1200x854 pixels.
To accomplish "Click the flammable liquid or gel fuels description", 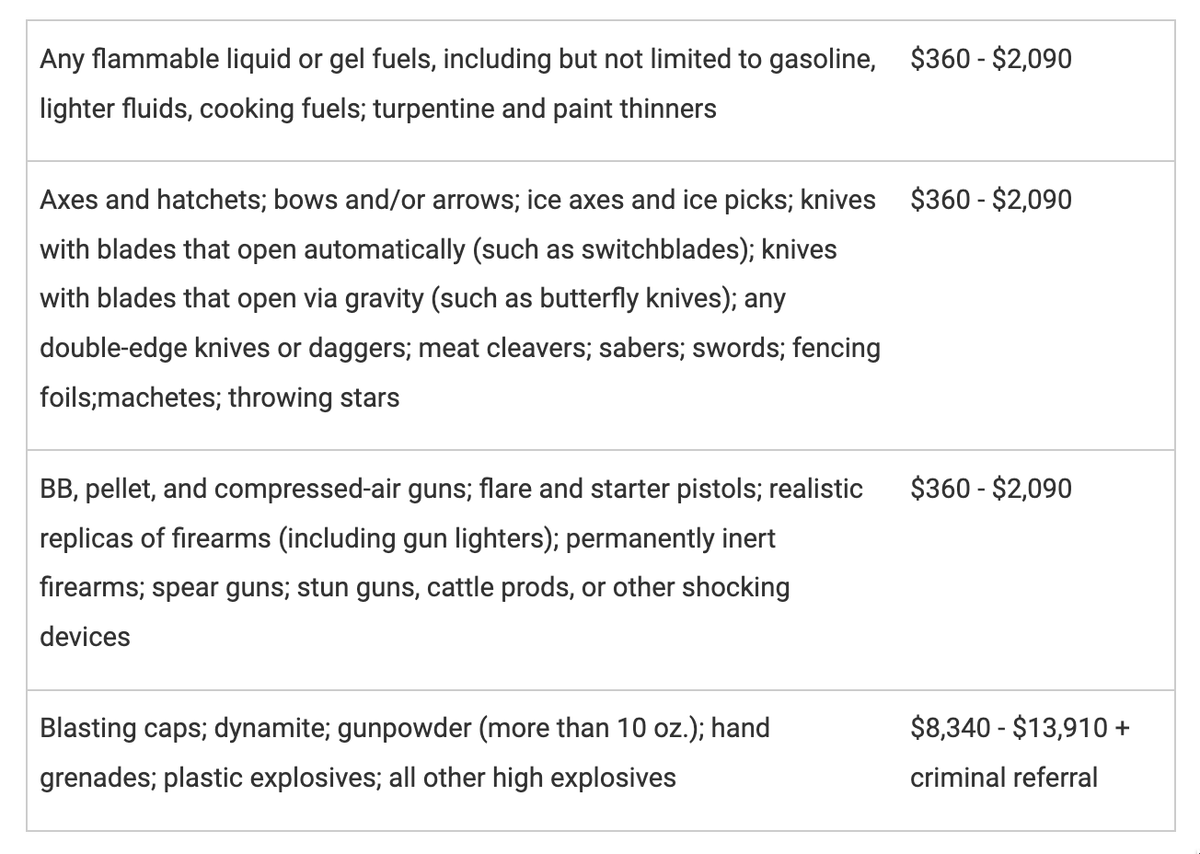I will tap(458, 84).
